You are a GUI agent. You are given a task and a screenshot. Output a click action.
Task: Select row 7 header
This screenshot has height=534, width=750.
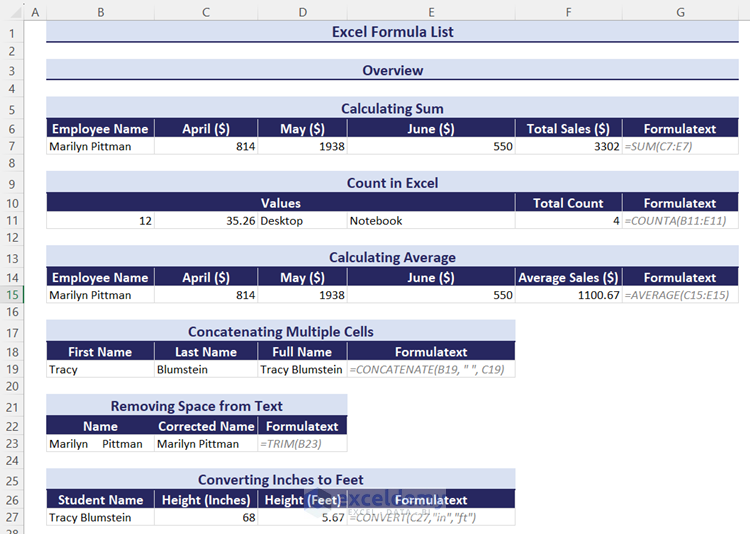pyautogui.click(x=12, y=146)
